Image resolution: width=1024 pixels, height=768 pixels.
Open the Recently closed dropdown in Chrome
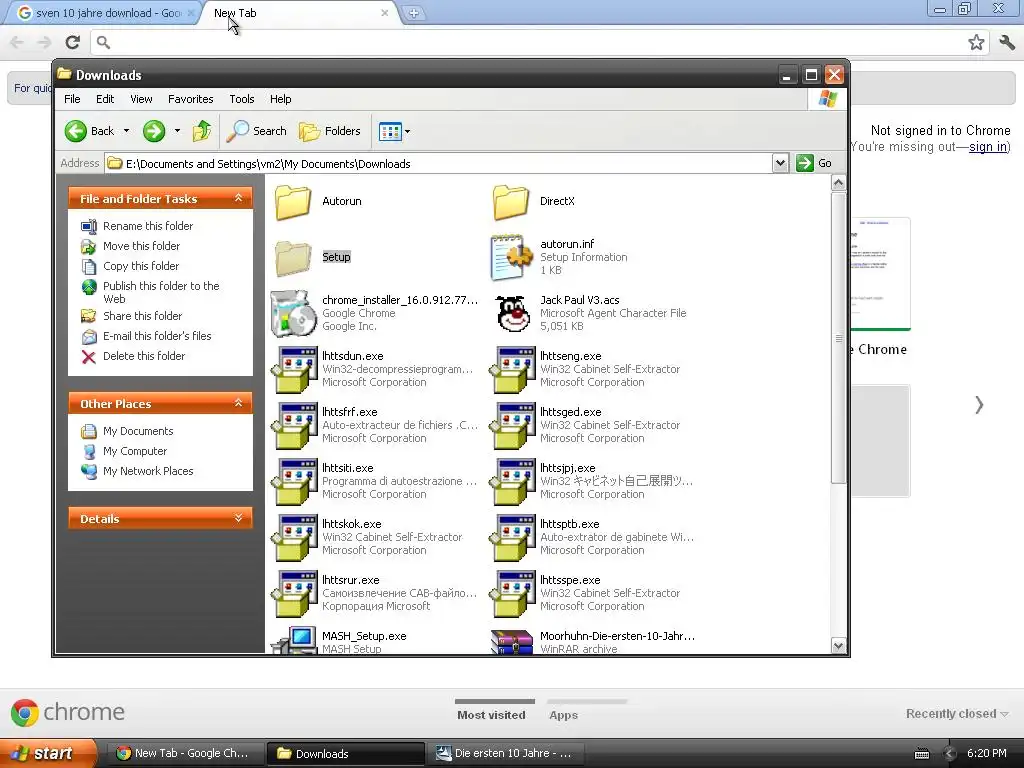pyautogui.click(x=957, y=714)
